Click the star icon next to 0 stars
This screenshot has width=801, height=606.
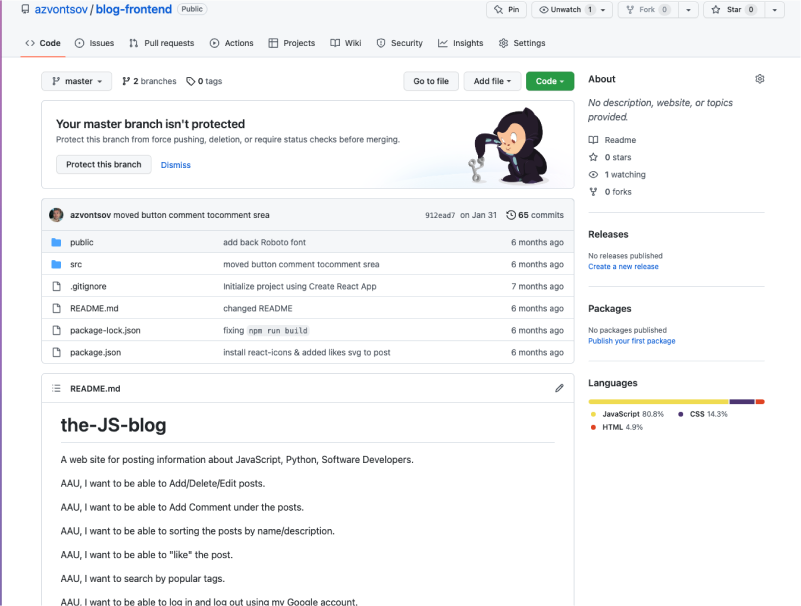pos(593,157)
